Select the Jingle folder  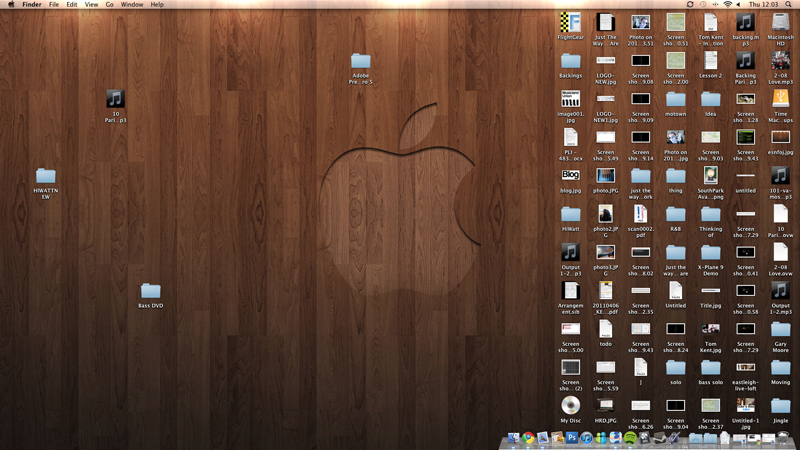[781, 406]
